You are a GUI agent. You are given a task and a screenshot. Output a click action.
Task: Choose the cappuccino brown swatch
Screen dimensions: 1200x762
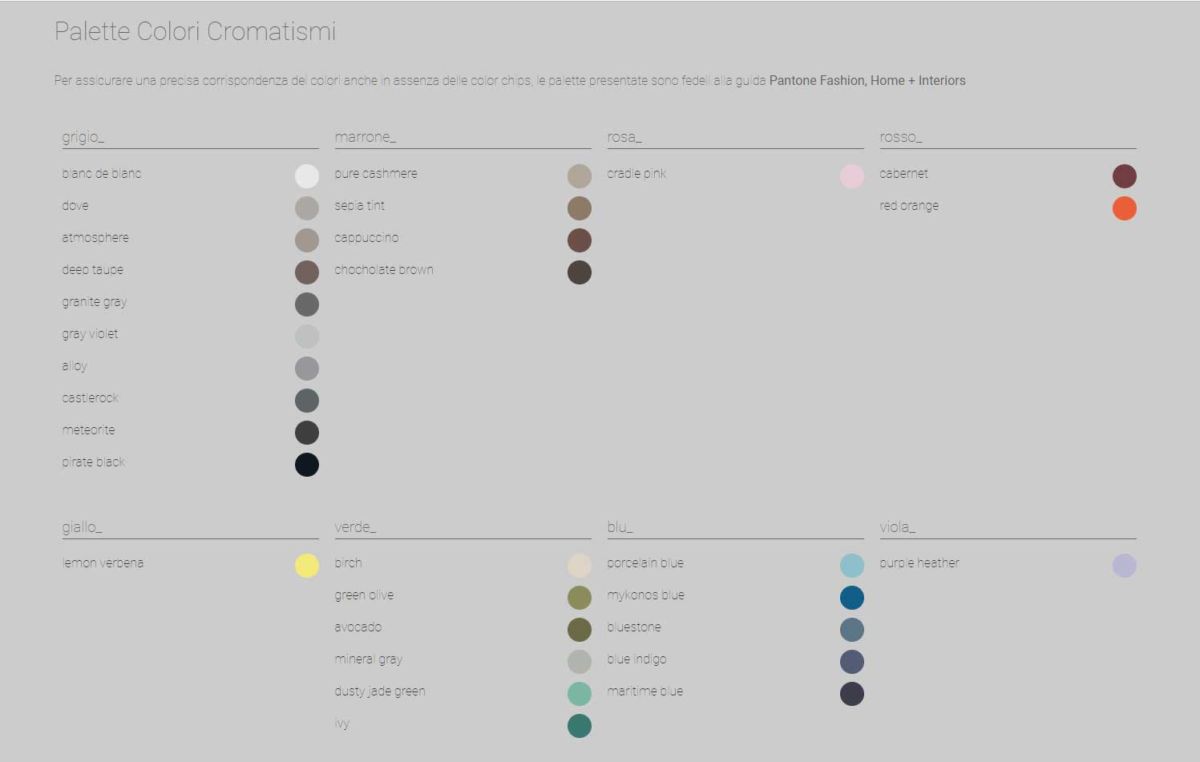[x=579, y=241]
